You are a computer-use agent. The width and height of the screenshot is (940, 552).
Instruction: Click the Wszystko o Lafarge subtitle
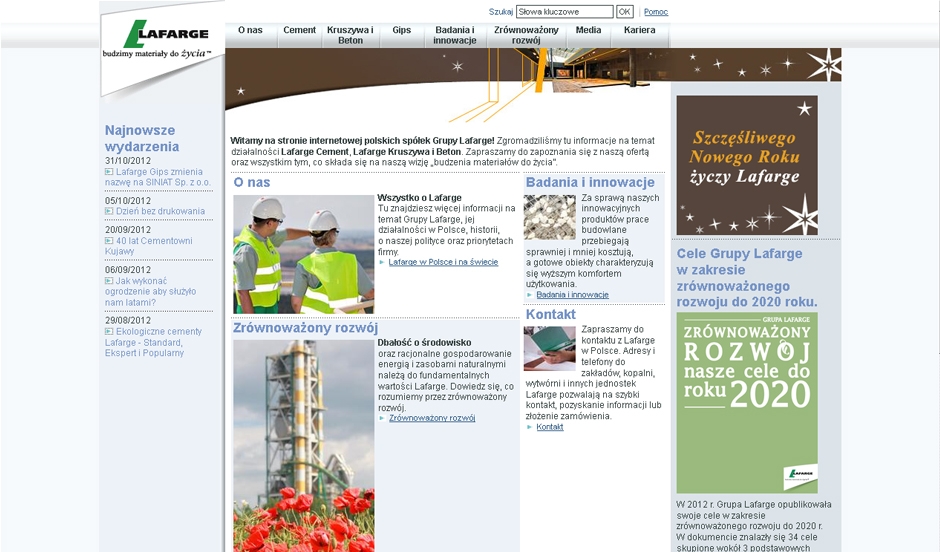coord(419,198)
